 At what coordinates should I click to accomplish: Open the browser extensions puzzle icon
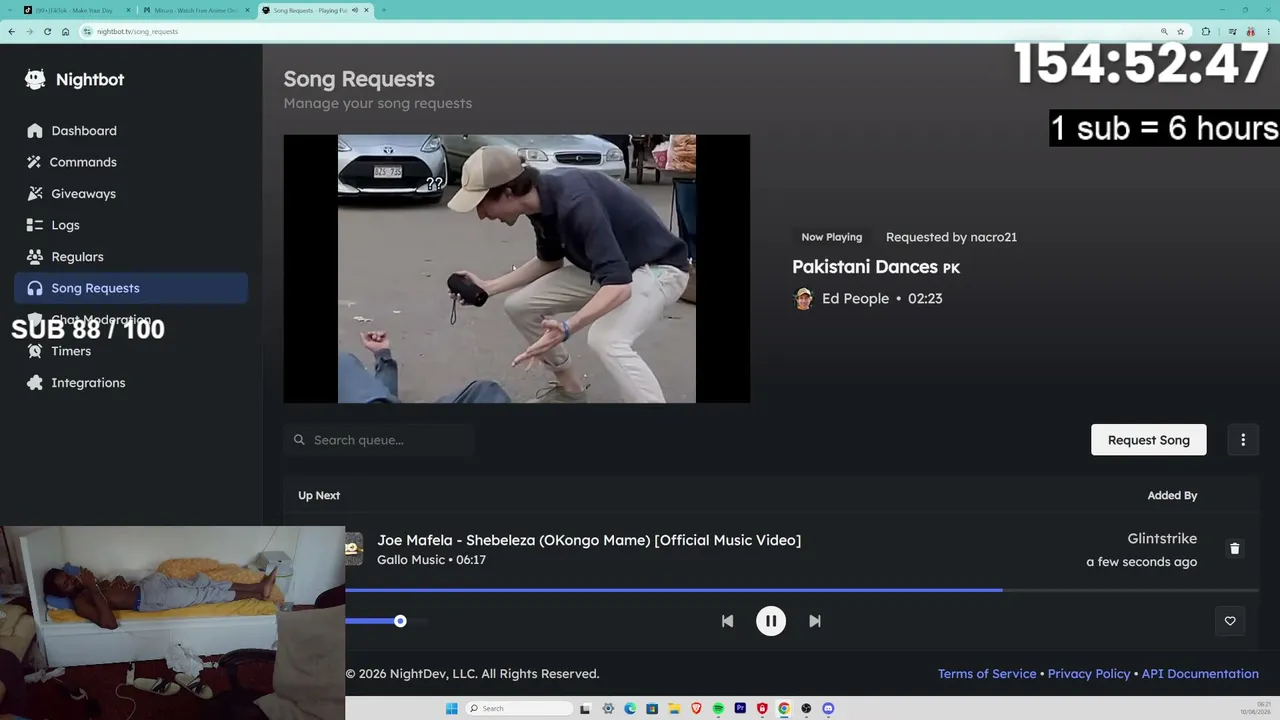tap(1206, 31)
